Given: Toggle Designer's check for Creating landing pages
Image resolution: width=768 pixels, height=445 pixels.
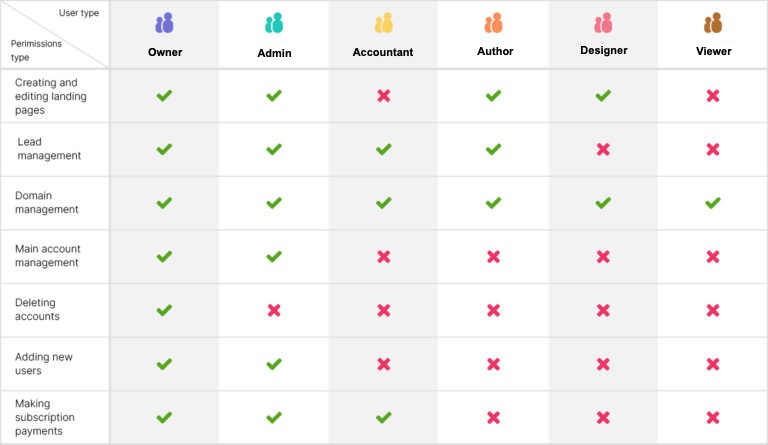Looking at the screenshot, I should click(603, 96).
